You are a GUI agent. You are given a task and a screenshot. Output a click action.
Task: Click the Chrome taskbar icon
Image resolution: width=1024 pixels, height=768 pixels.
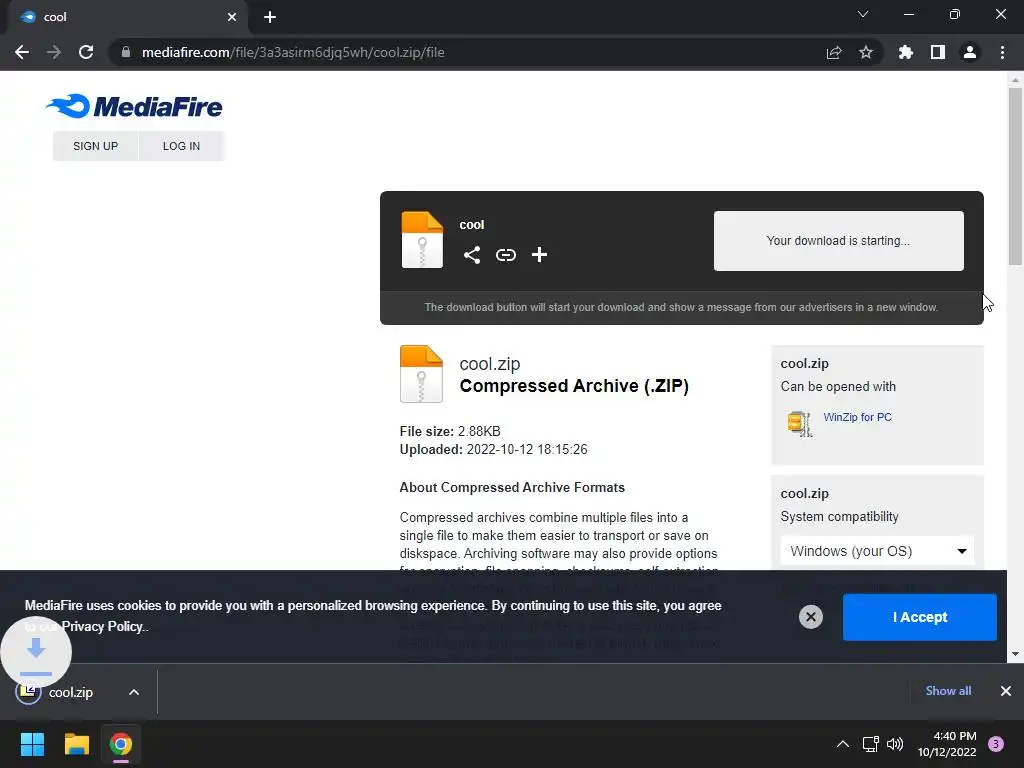pos(121,744)
